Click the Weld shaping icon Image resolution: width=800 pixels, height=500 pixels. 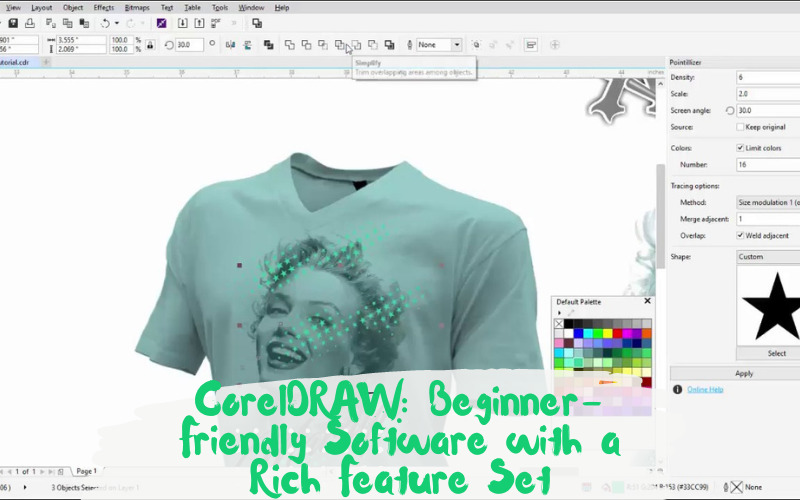pos(289,45)
